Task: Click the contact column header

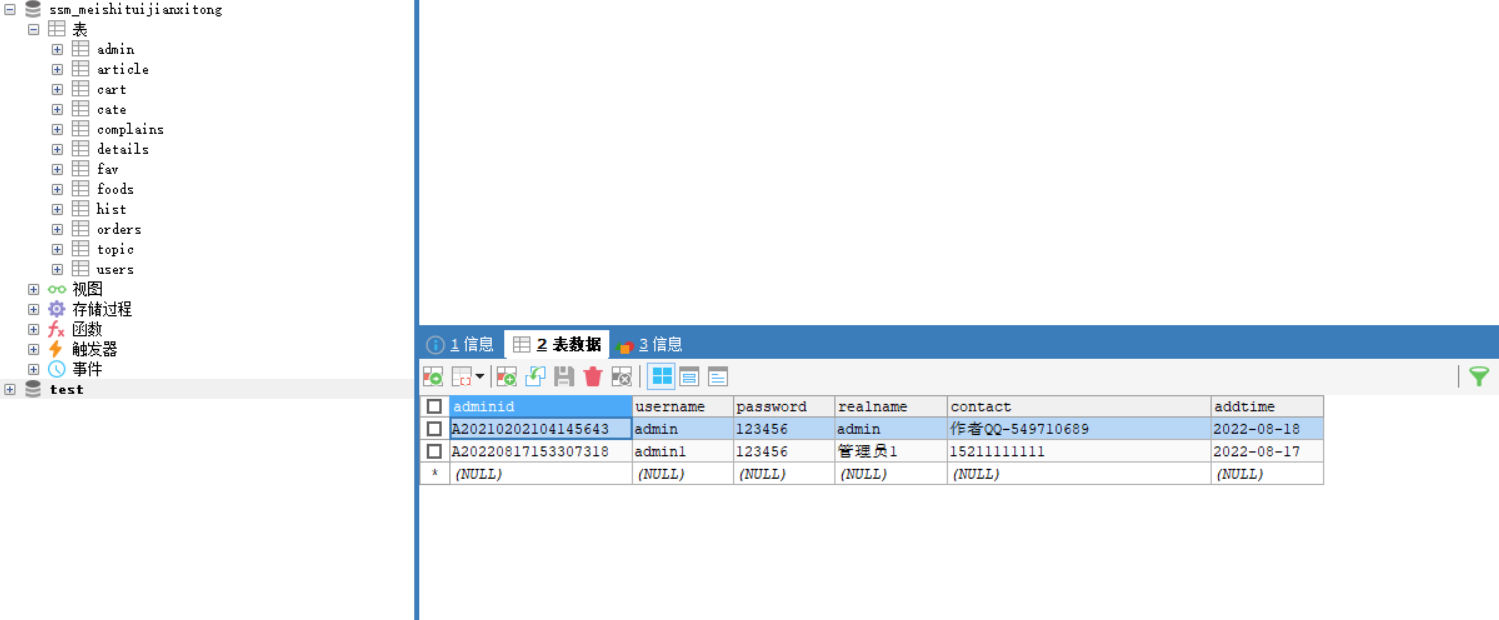Action: tap(1079, 407)
